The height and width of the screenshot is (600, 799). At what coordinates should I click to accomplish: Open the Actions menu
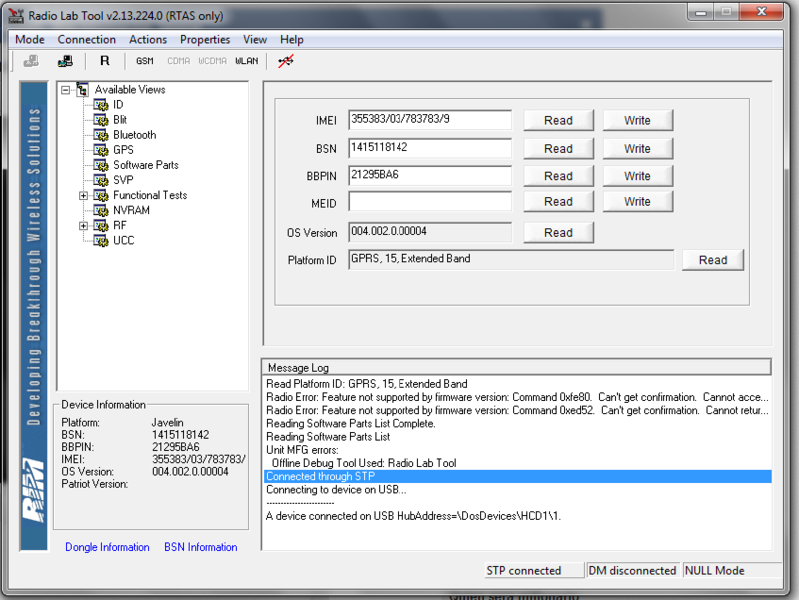pos(148,39)
